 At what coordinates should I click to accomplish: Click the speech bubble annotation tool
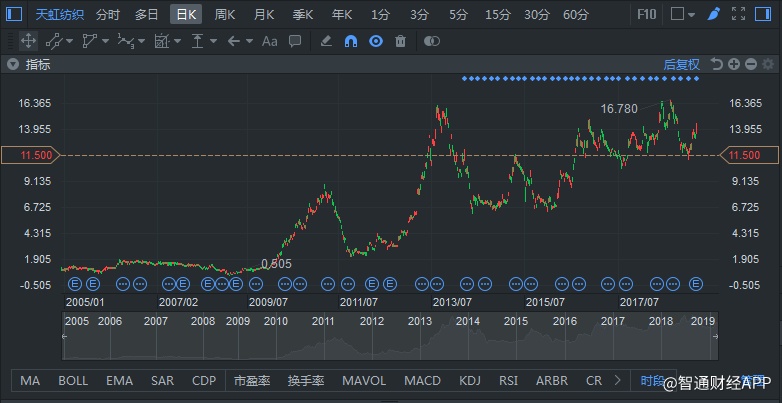coord(295,41)
